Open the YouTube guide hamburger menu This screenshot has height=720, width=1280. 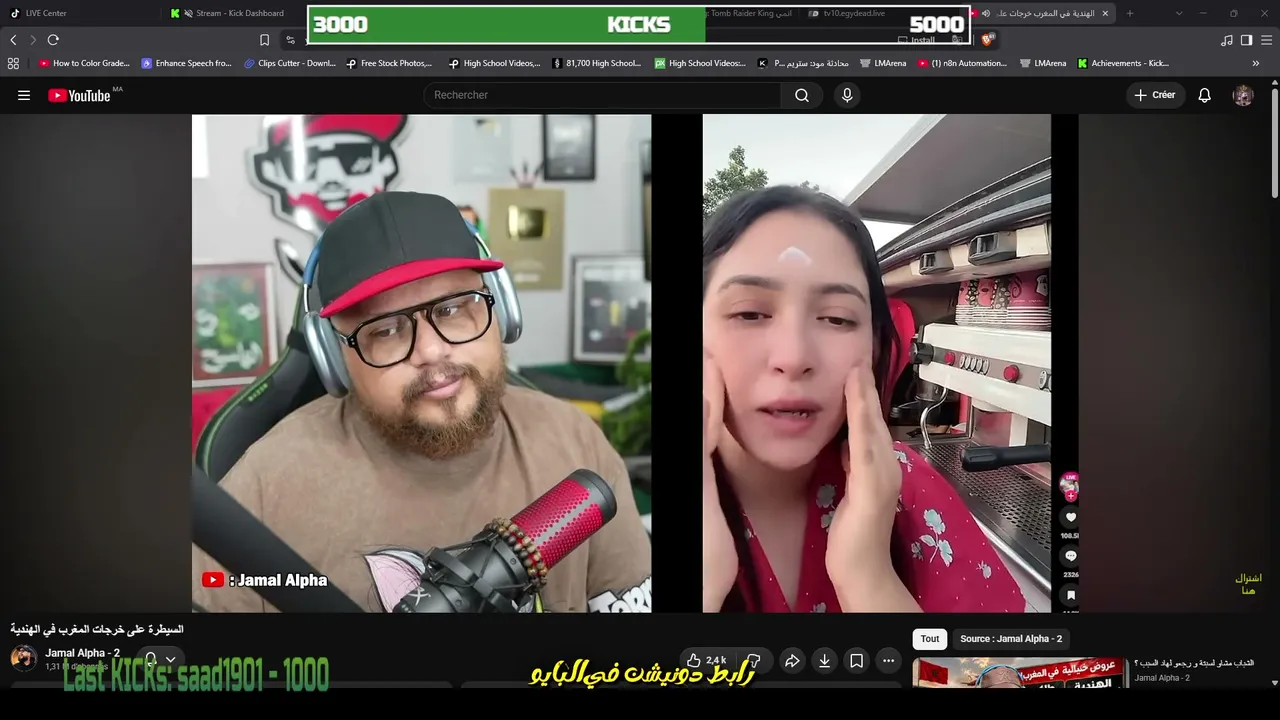(x=24, y=95)
